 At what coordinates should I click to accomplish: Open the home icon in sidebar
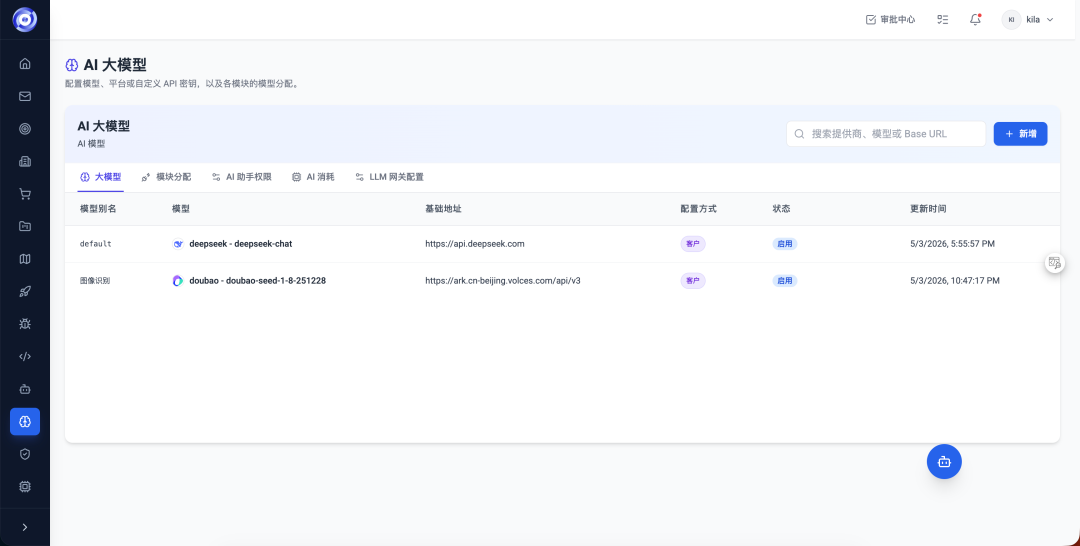click(x=25, y=64)
